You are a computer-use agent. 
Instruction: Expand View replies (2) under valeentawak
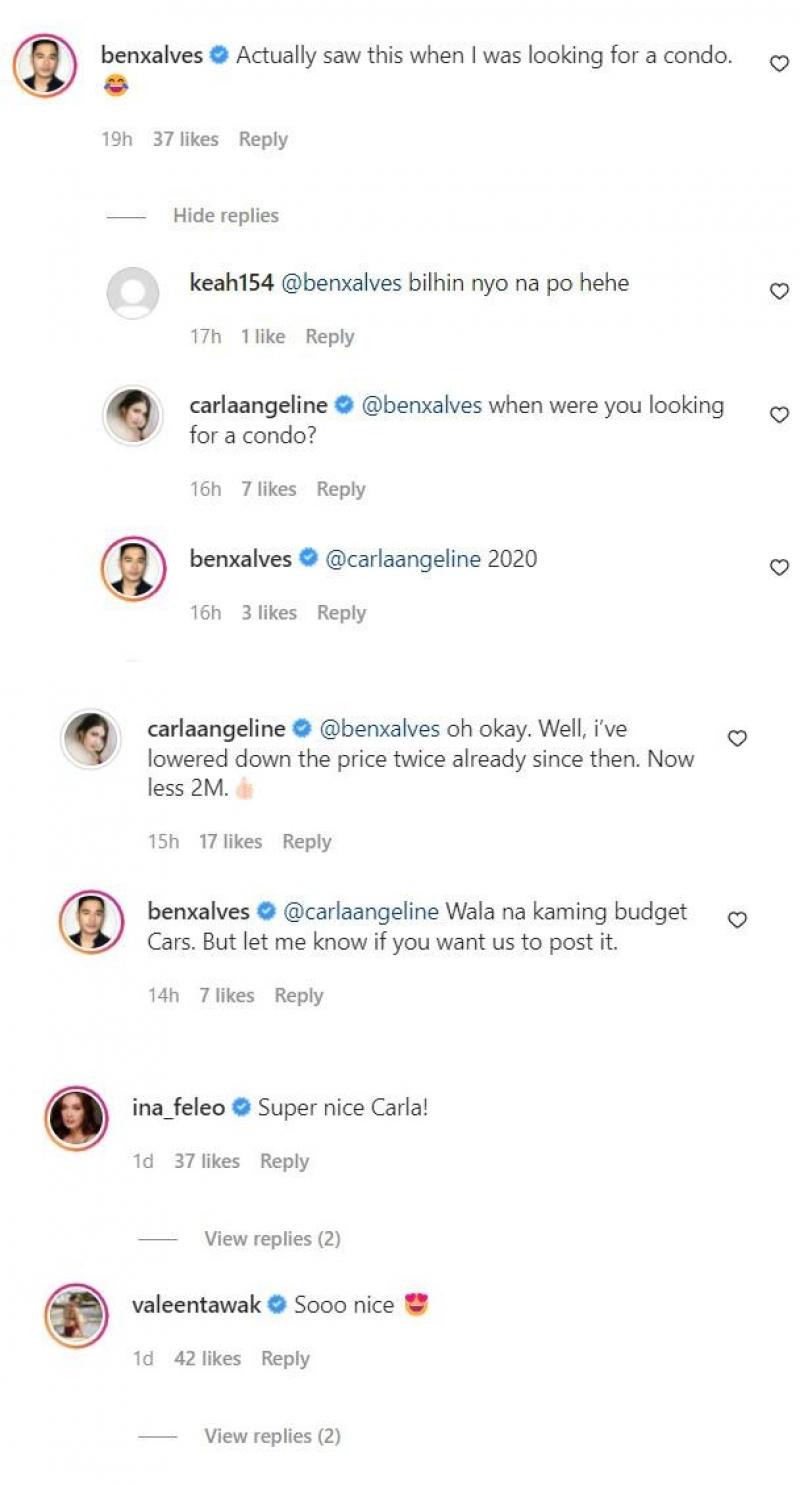pyautogui.click(x=272, y=1436)
